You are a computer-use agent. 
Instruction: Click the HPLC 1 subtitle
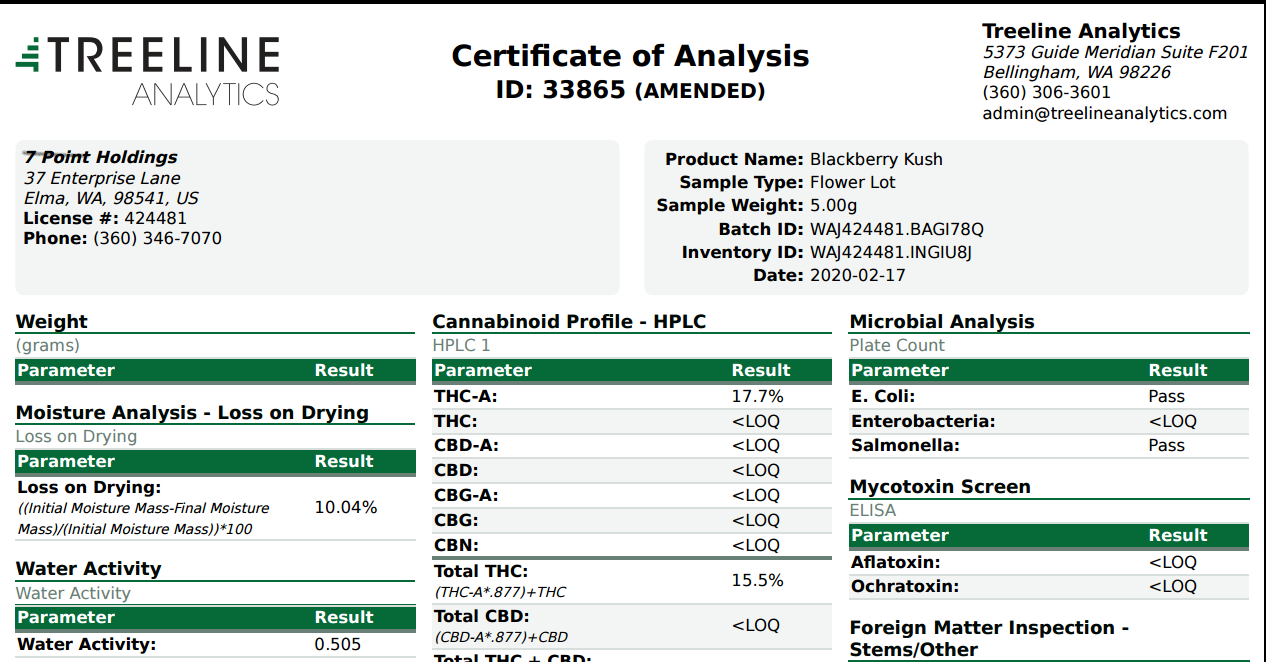[x=461, y=345]
